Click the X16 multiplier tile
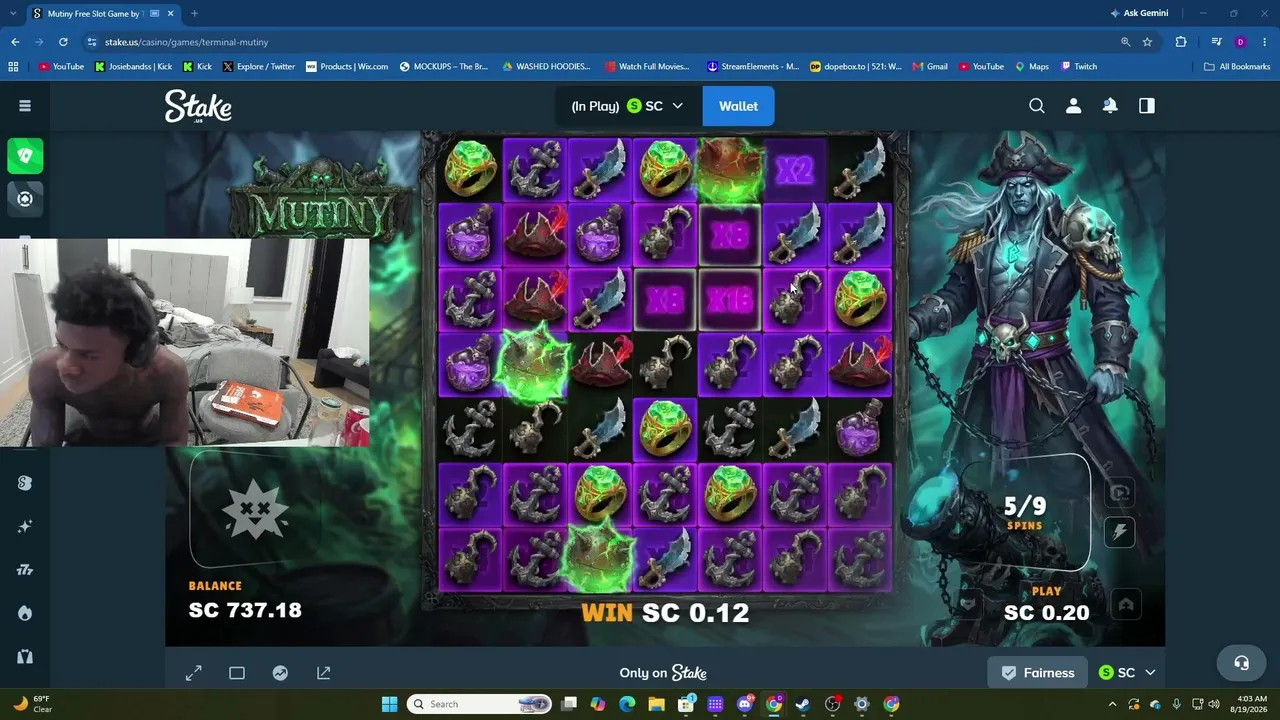The width and height of the screenshot is (1280, 720). (729, 300)
